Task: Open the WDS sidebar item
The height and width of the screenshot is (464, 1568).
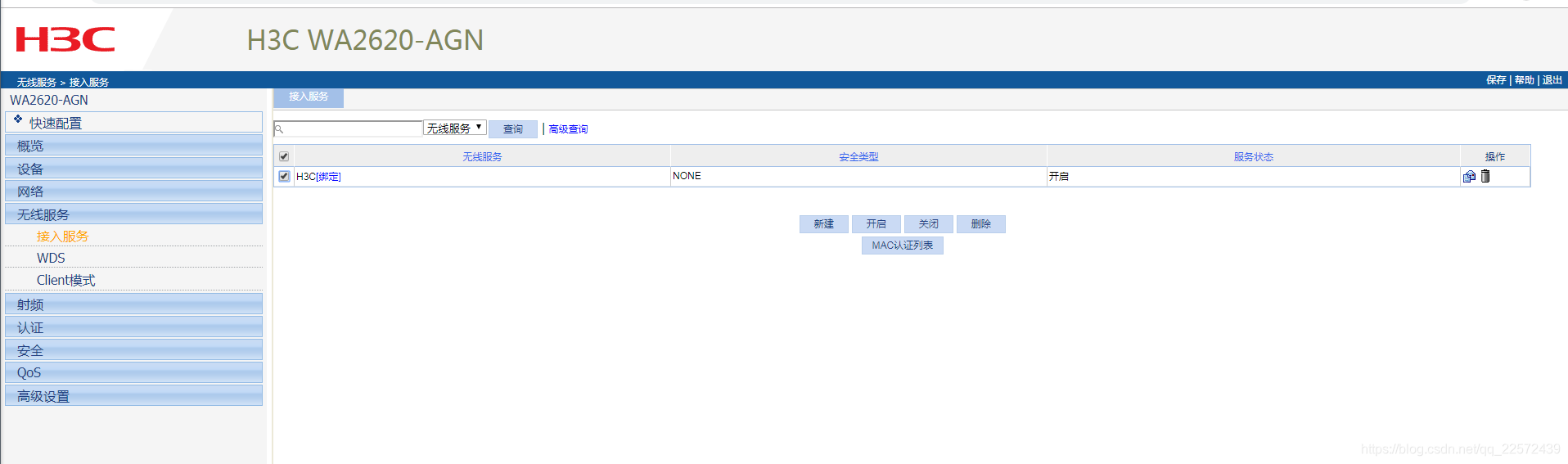Action: pos(51,258)
